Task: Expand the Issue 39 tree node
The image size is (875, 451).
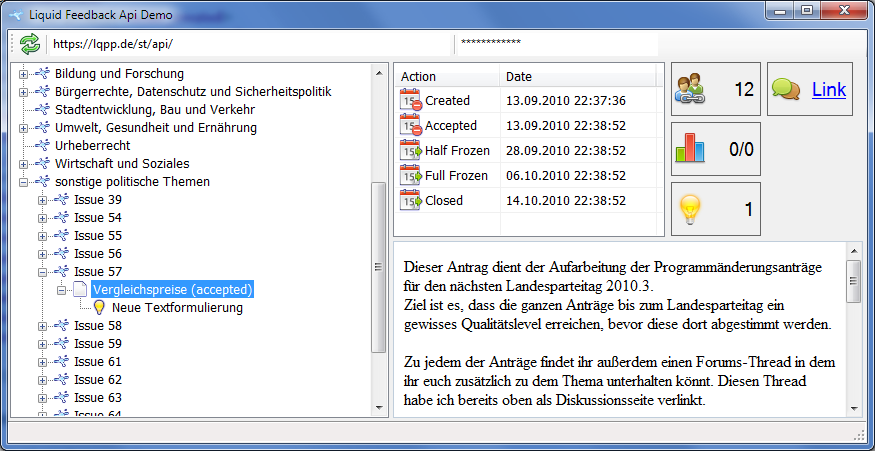Action: (42, 200)
